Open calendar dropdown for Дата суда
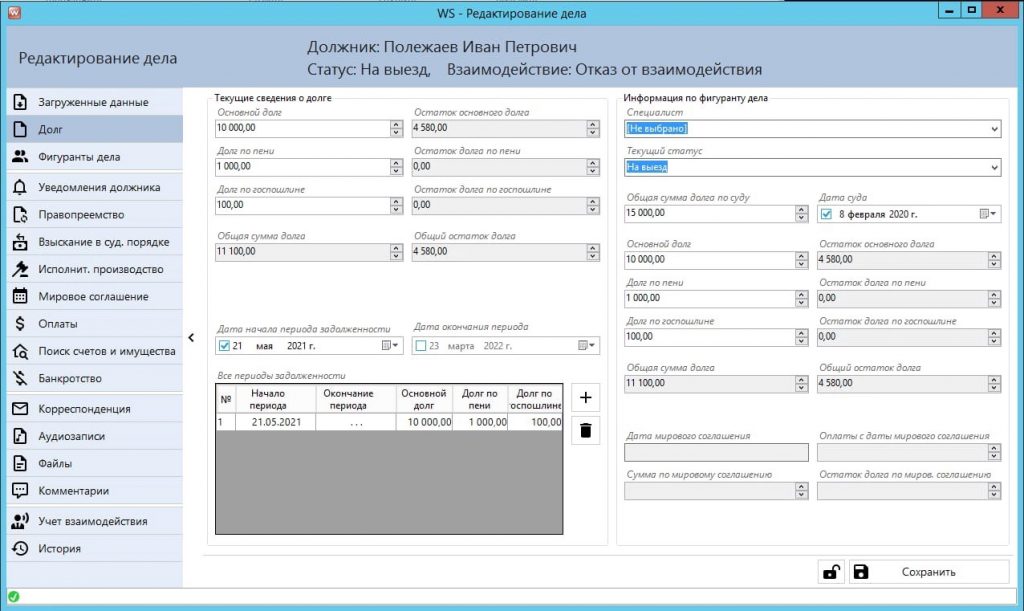The image size is (1024, 611). [x=988, y=214]
